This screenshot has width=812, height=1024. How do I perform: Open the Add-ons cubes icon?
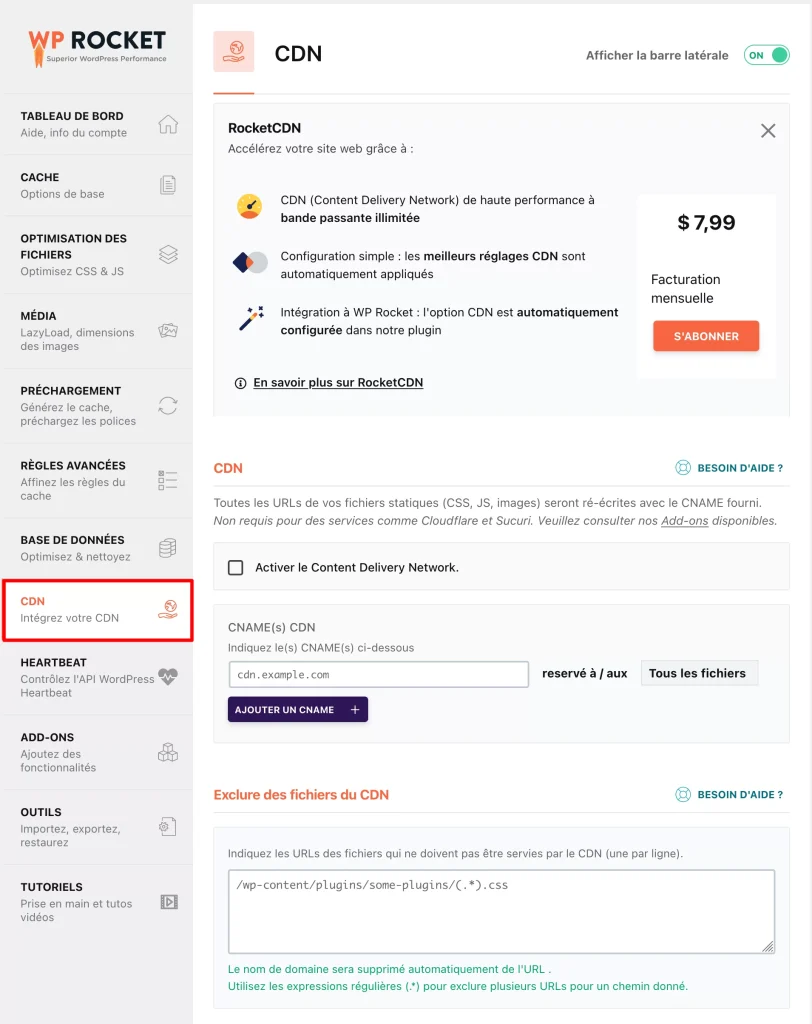pyautogui.click(x=168, y=752)
